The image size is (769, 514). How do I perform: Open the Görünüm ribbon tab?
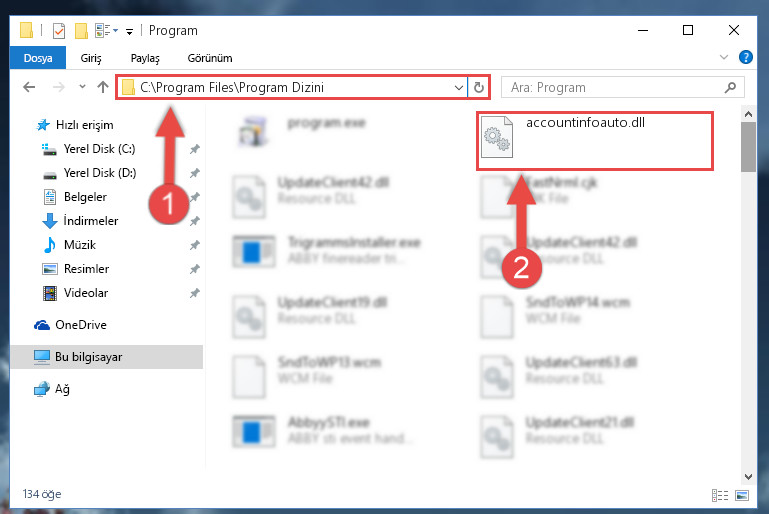point(210,58)
